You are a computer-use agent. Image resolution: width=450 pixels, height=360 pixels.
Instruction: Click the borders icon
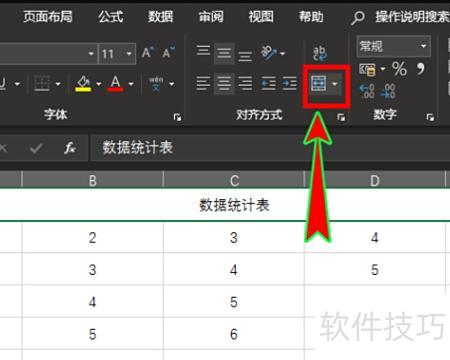(x=42, y=83)
